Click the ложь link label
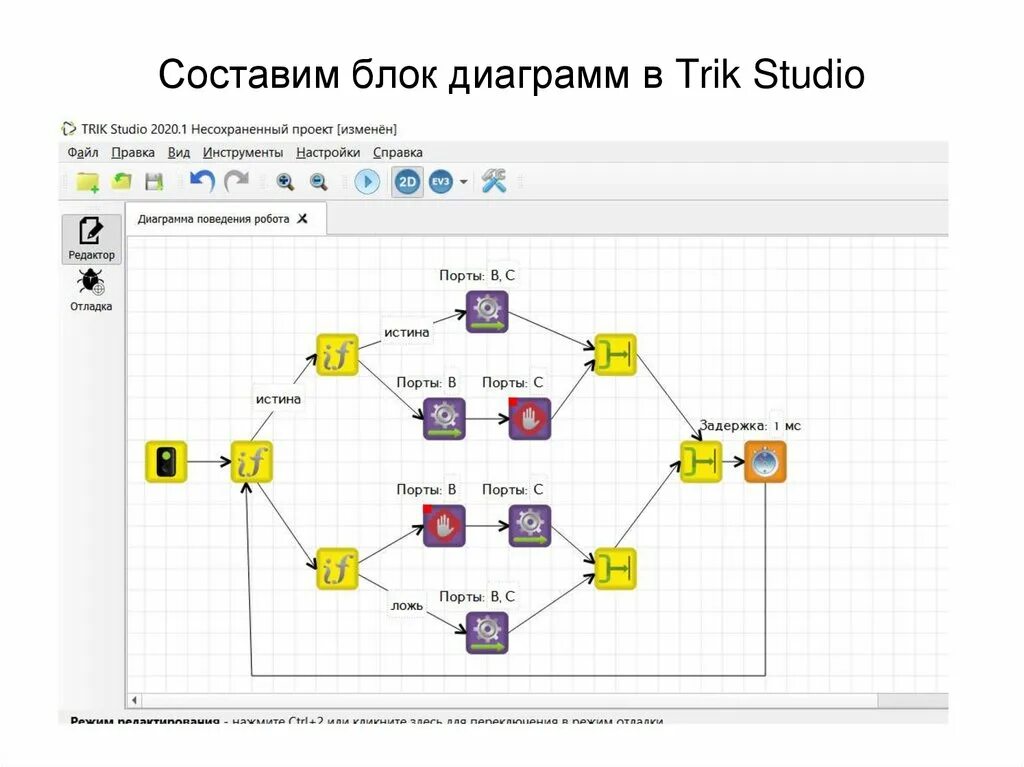Screen dimensions: 1024x767 pyautogui.click(x=407, y=606)
